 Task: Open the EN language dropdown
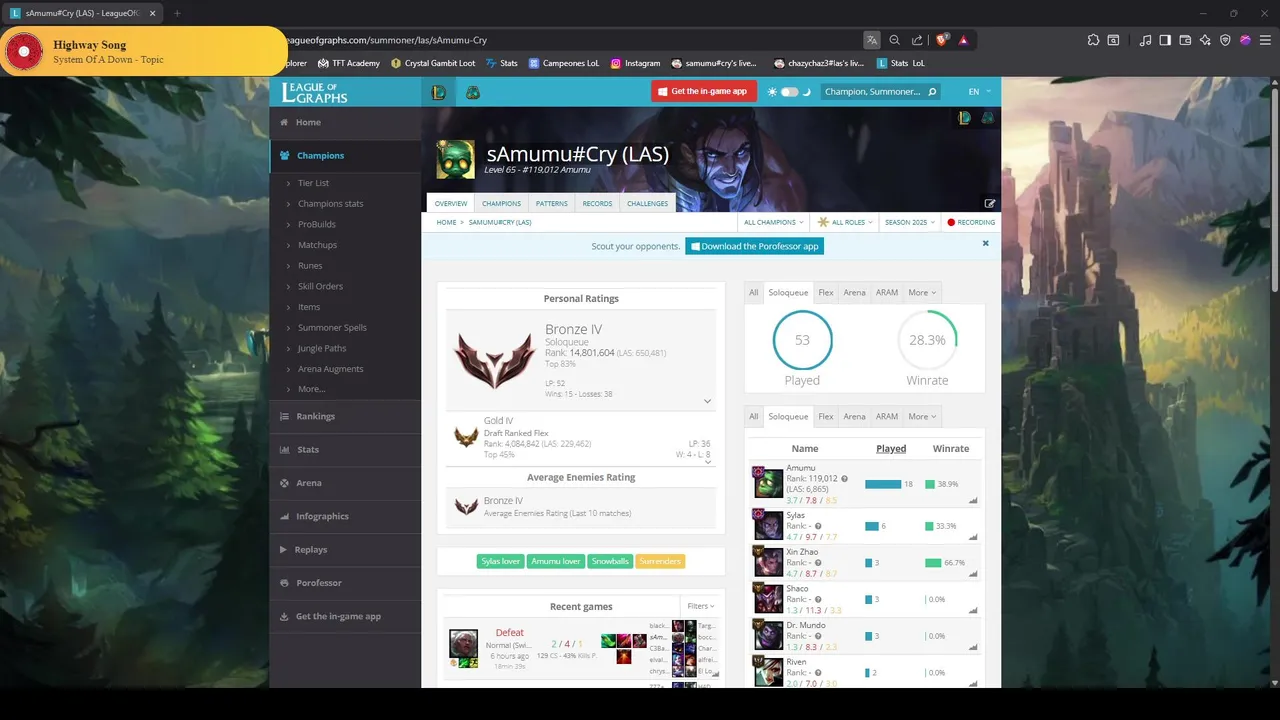(979, 92)
